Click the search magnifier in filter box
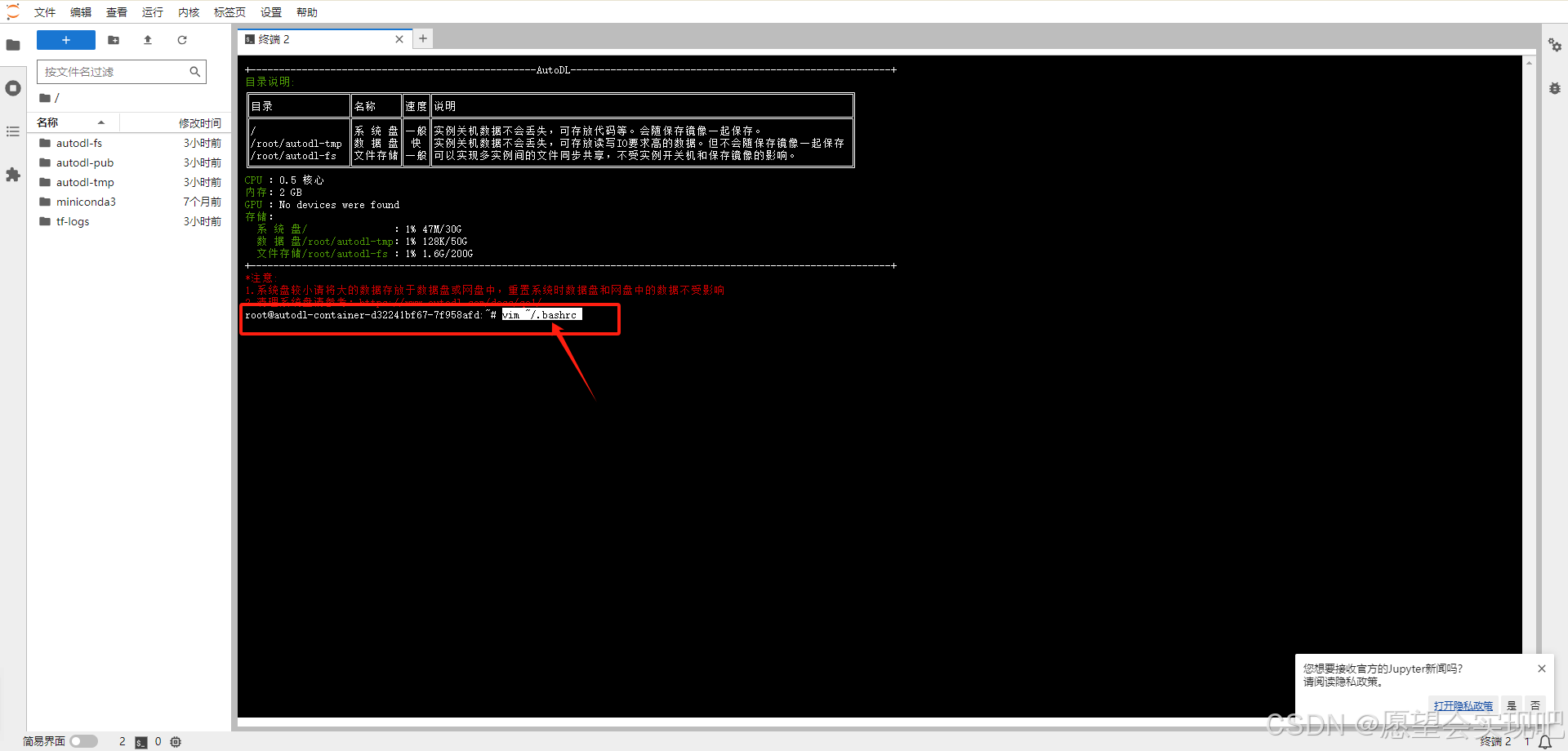The image size is (1568, 751). pos(194,72)
